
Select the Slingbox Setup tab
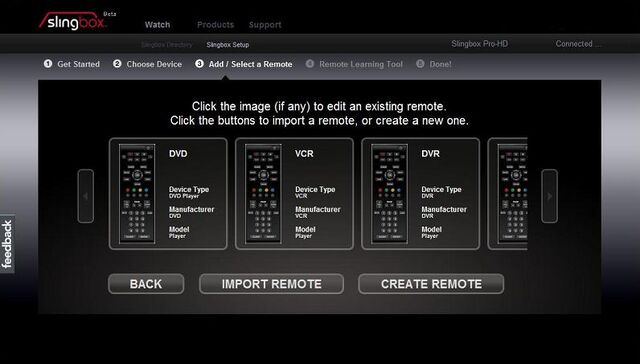click(x=227, y=45)
